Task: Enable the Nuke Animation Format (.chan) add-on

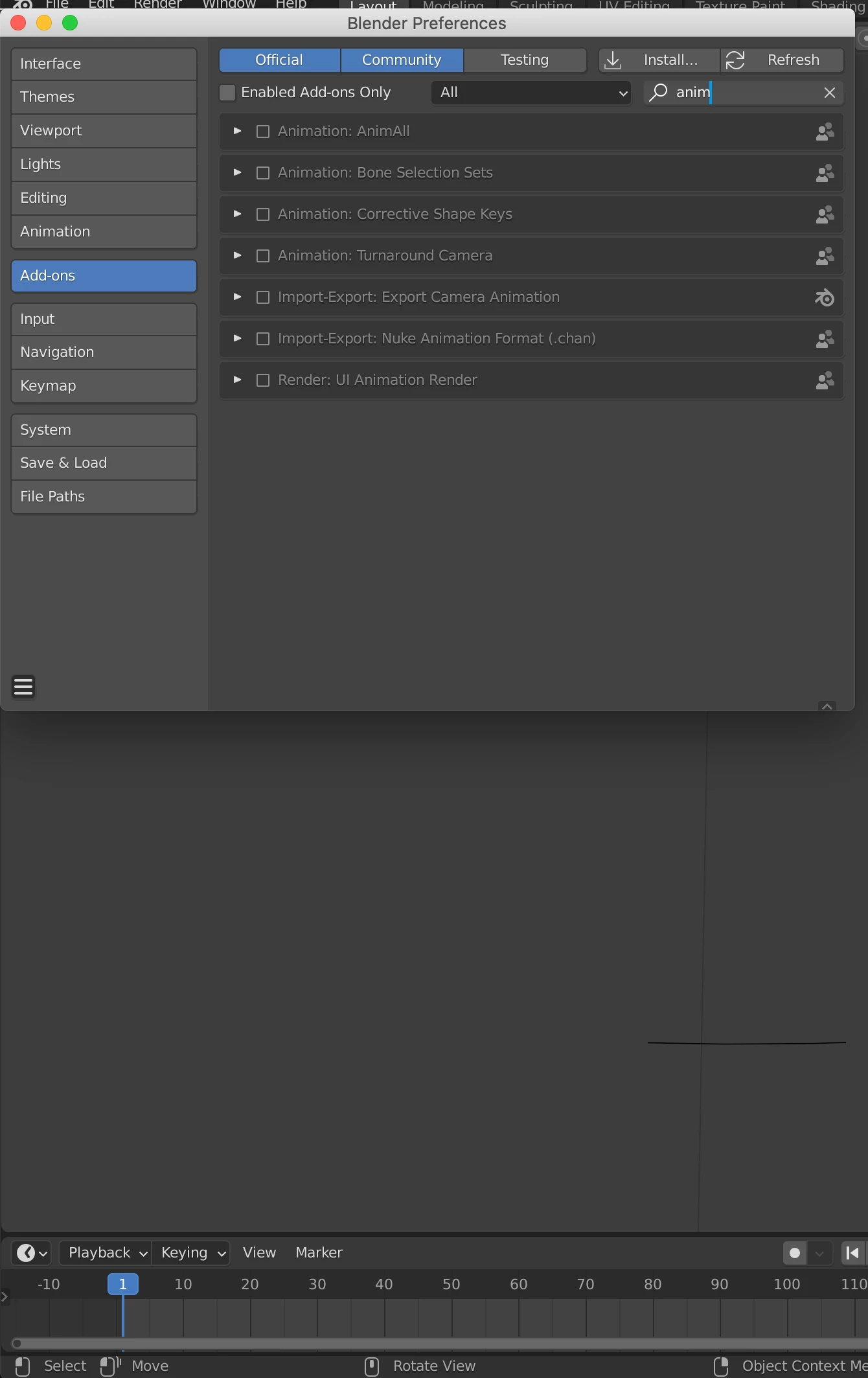Action: click(x=263, y=339)
